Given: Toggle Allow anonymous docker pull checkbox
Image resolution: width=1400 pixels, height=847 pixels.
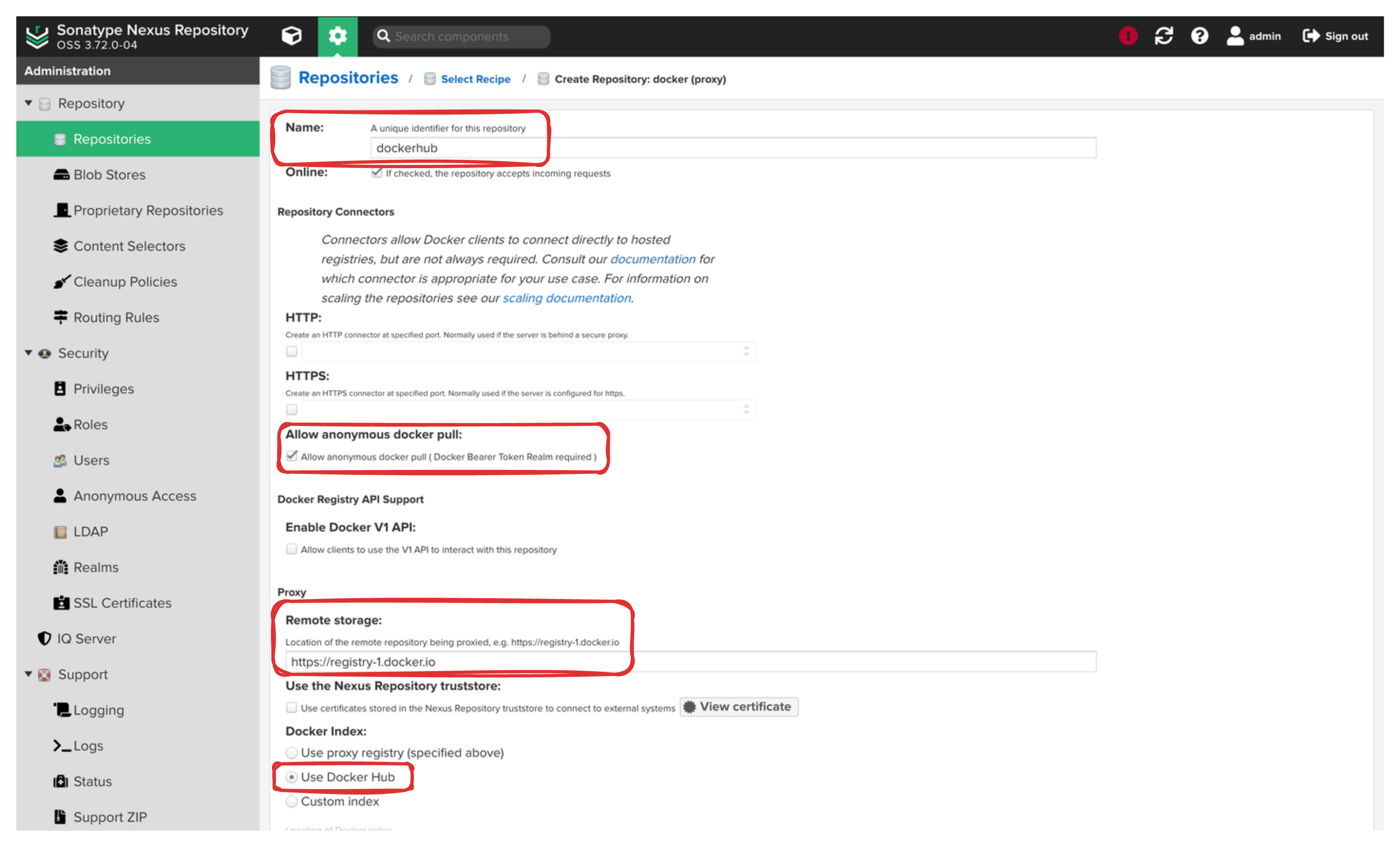Looking at the screenshot, I should click(291, 456).
